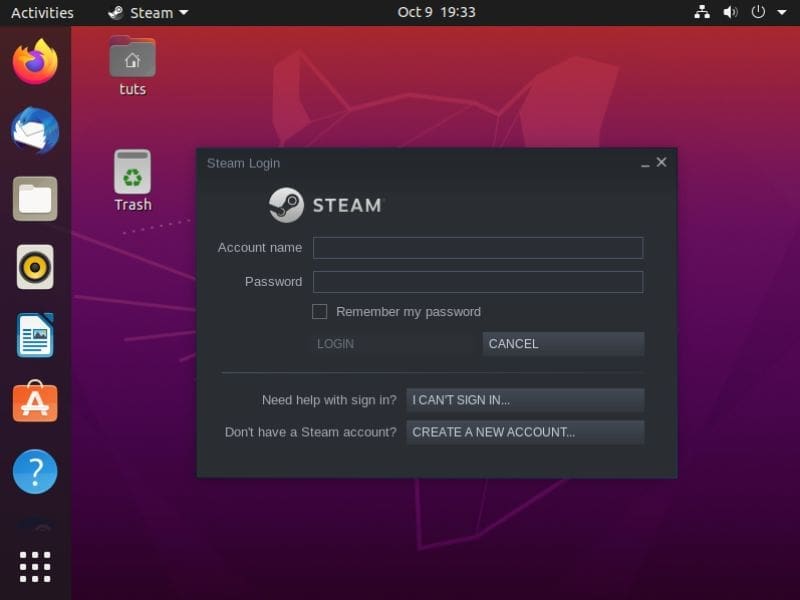Open Ubuntu Software store icon
Screen dimensions: 800x600
click(x=35, y=402)
